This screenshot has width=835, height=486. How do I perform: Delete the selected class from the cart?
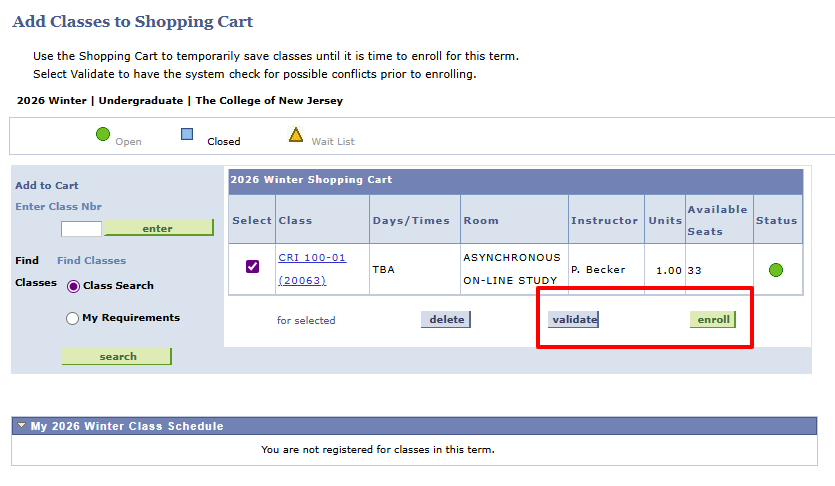(446, 320)
